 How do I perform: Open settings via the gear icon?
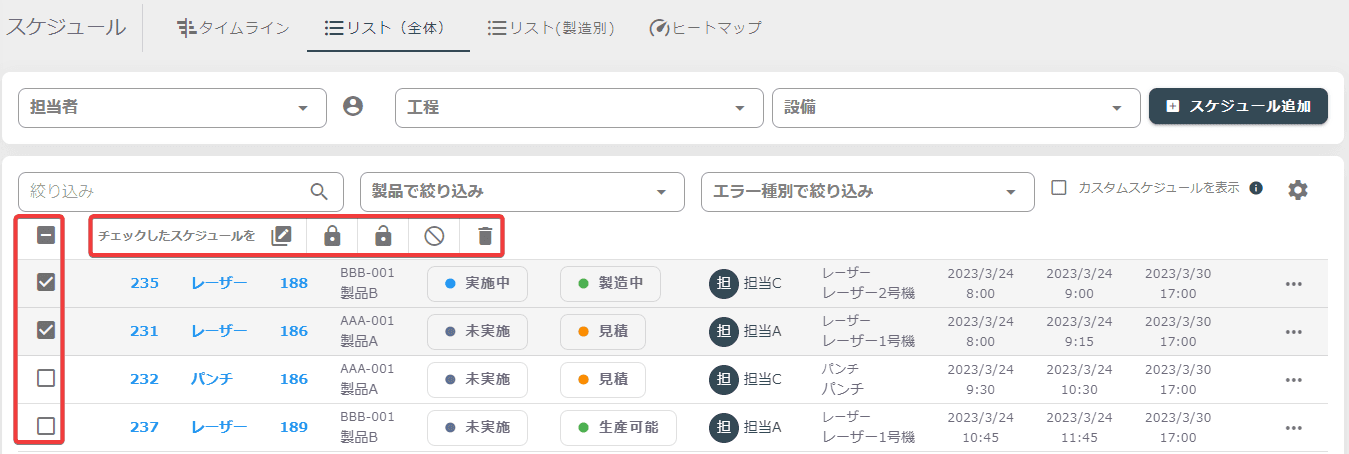[1298, 190]
